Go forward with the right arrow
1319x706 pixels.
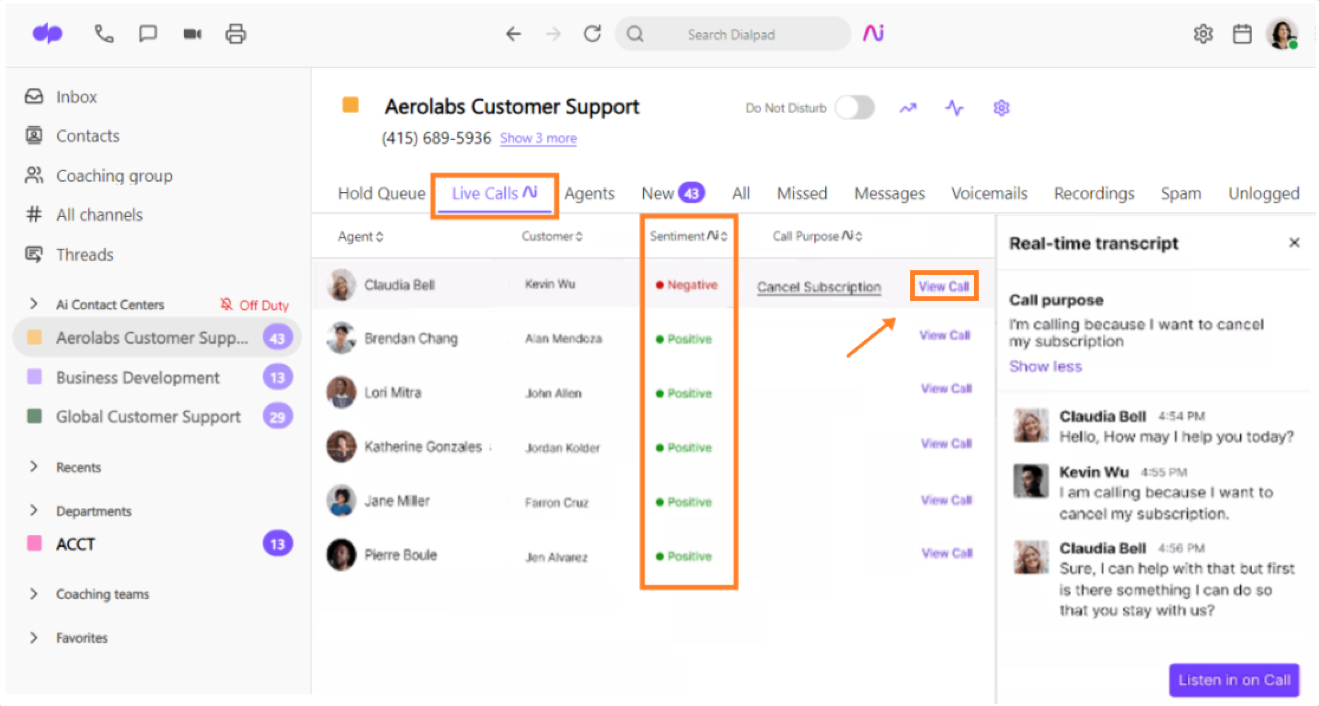coord(553,34)
